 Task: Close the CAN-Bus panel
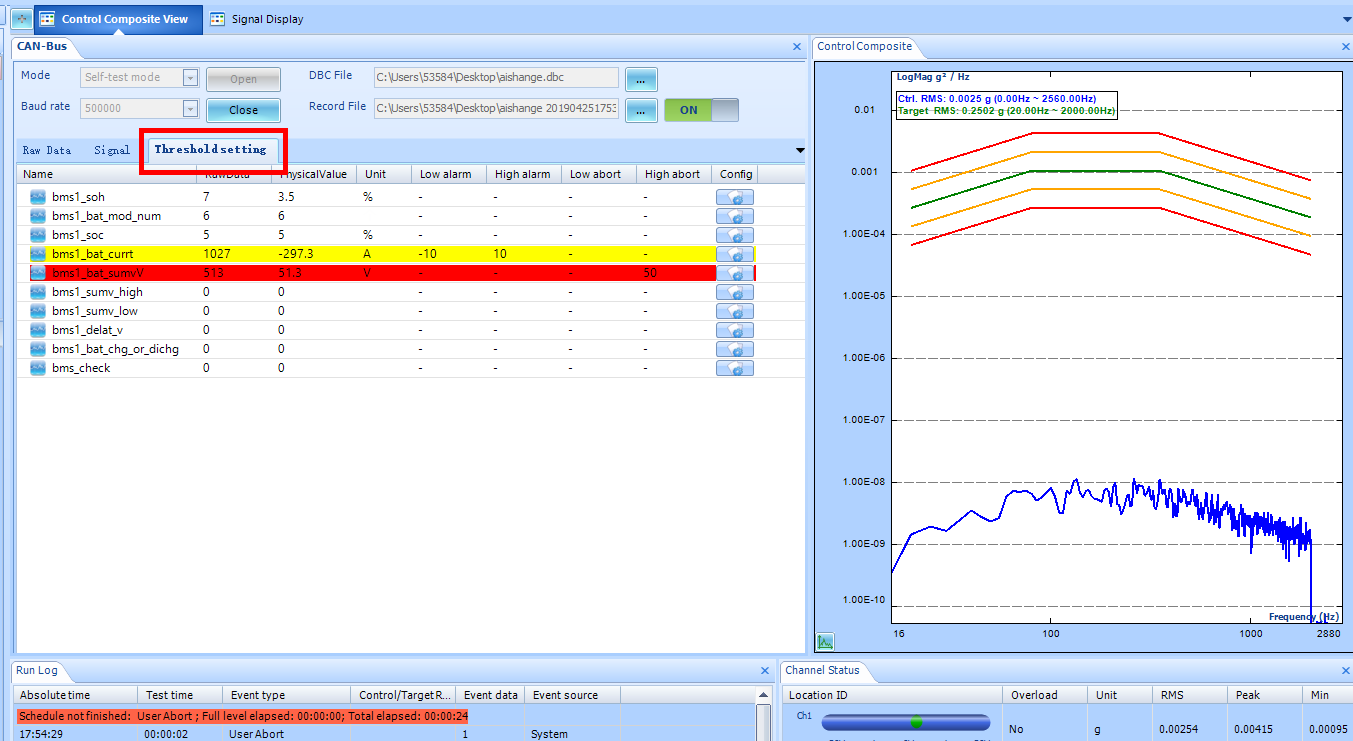797,47
